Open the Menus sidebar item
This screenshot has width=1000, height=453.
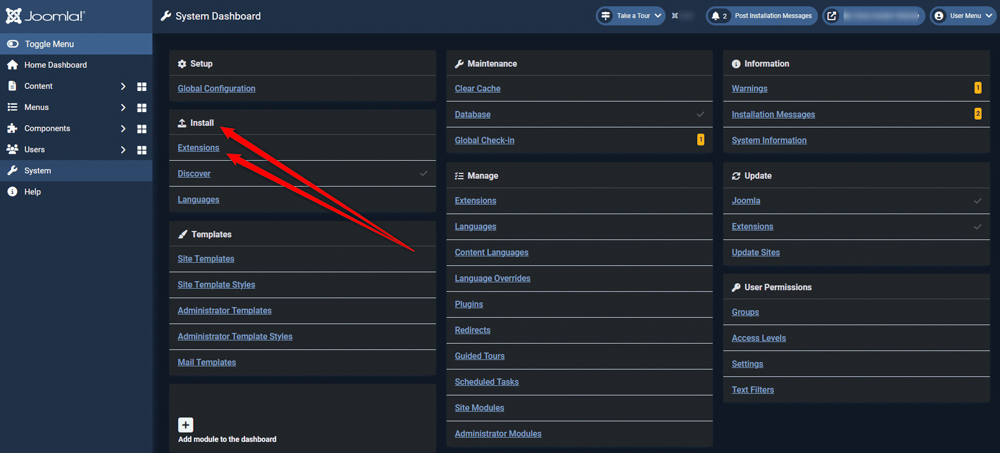(36, 107)
